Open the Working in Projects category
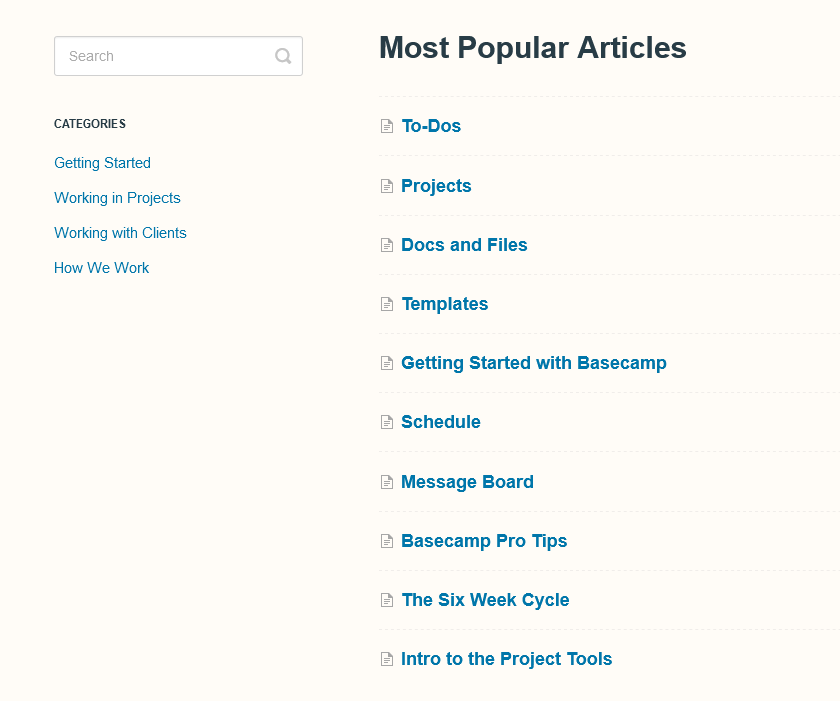Screen dimensions: 840x701 (117, 197)
